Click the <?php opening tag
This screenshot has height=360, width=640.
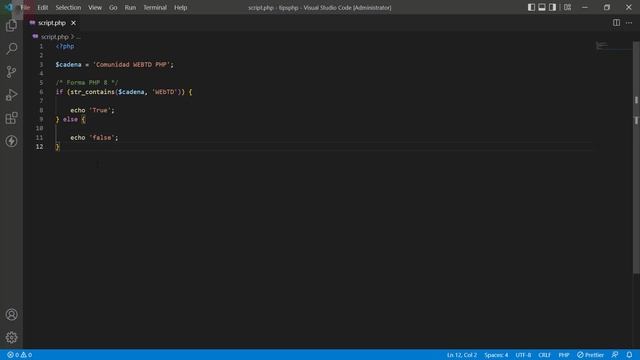(x=65, y=46)
